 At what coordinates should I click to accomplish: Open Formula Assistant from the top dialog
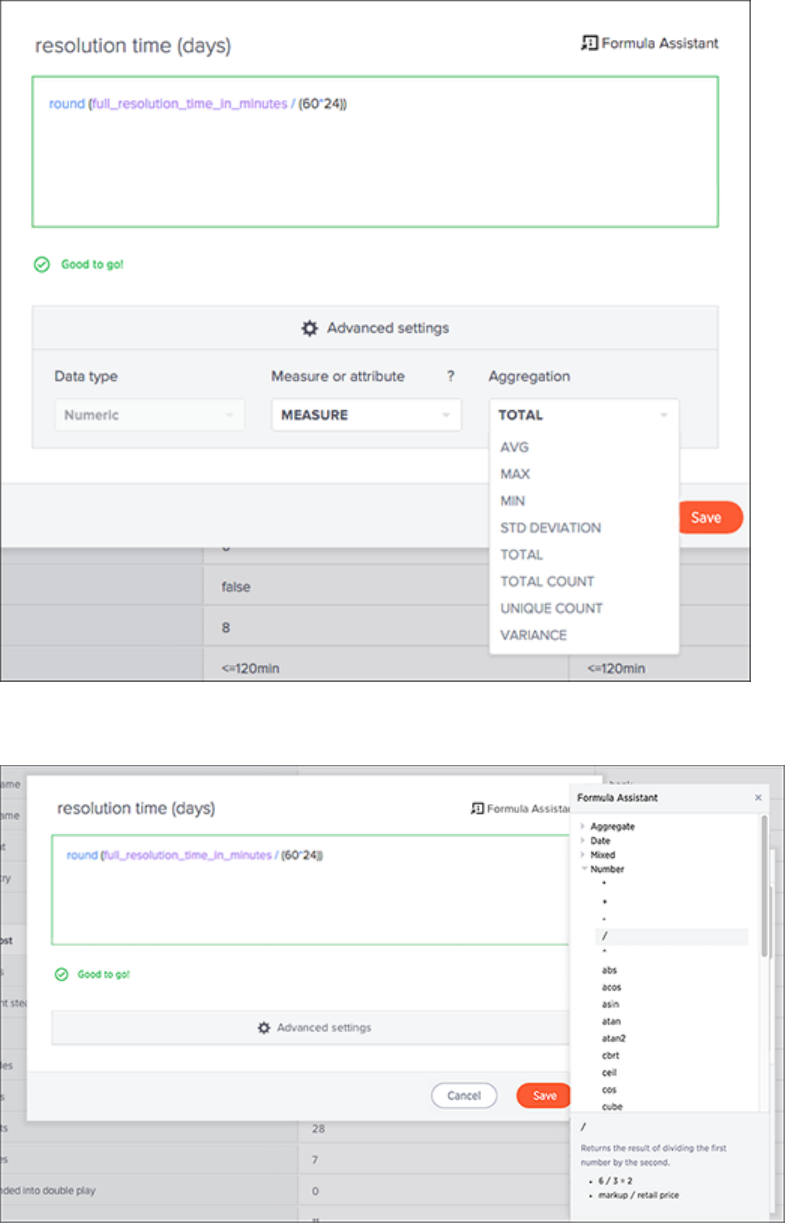click(x=649, y=43)
